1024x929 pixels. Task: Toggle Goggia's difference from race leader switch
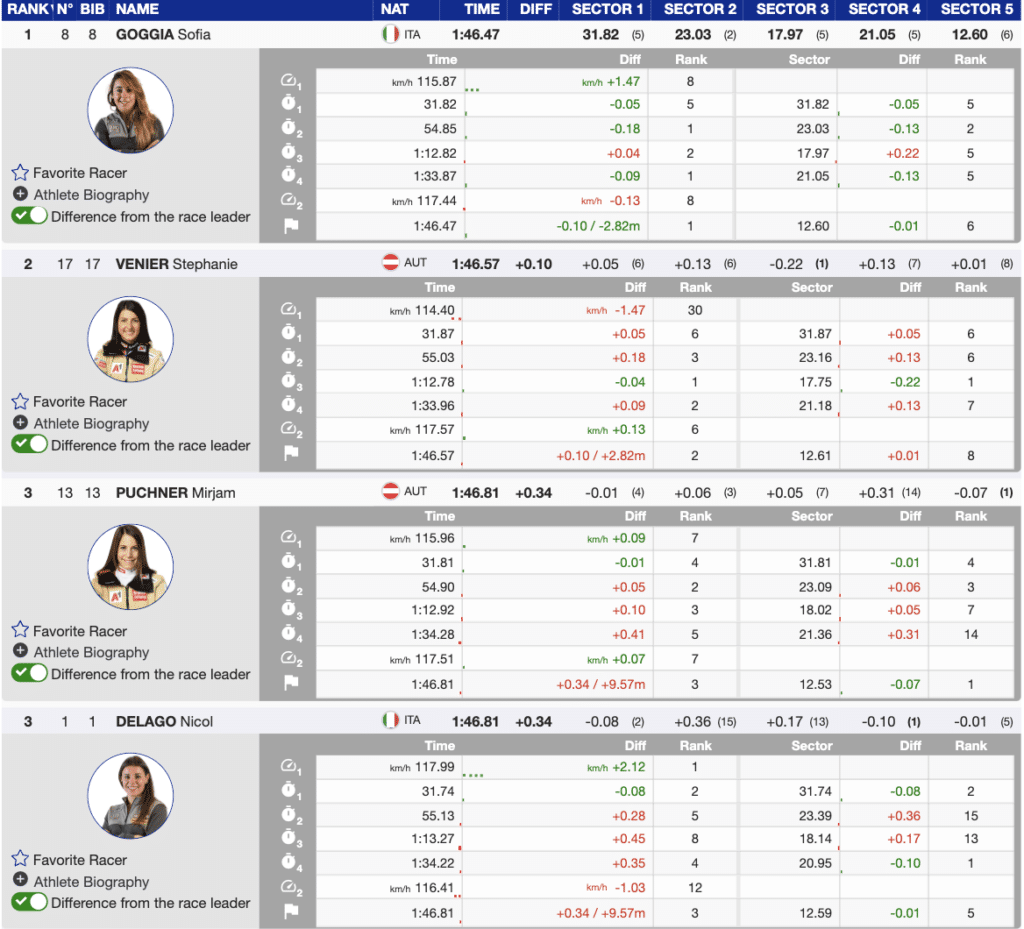tap(29, 216)
